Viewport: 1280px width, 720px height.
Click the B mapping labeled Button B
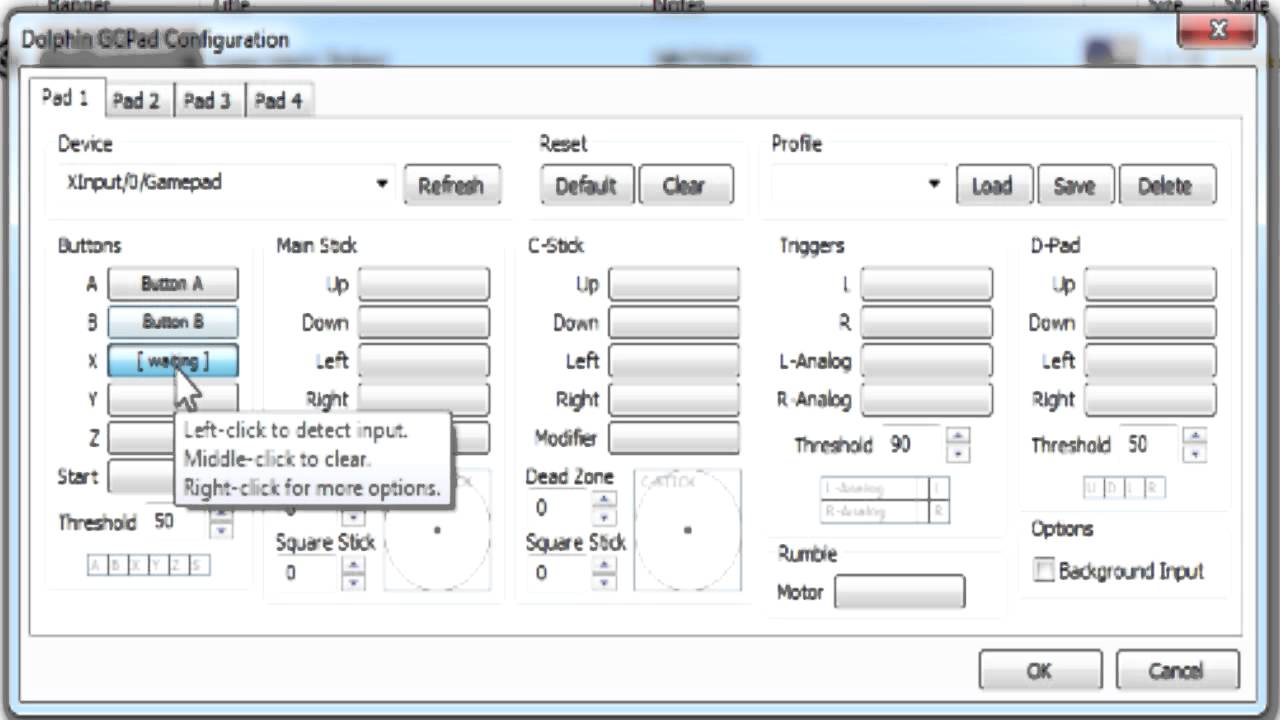173,322
